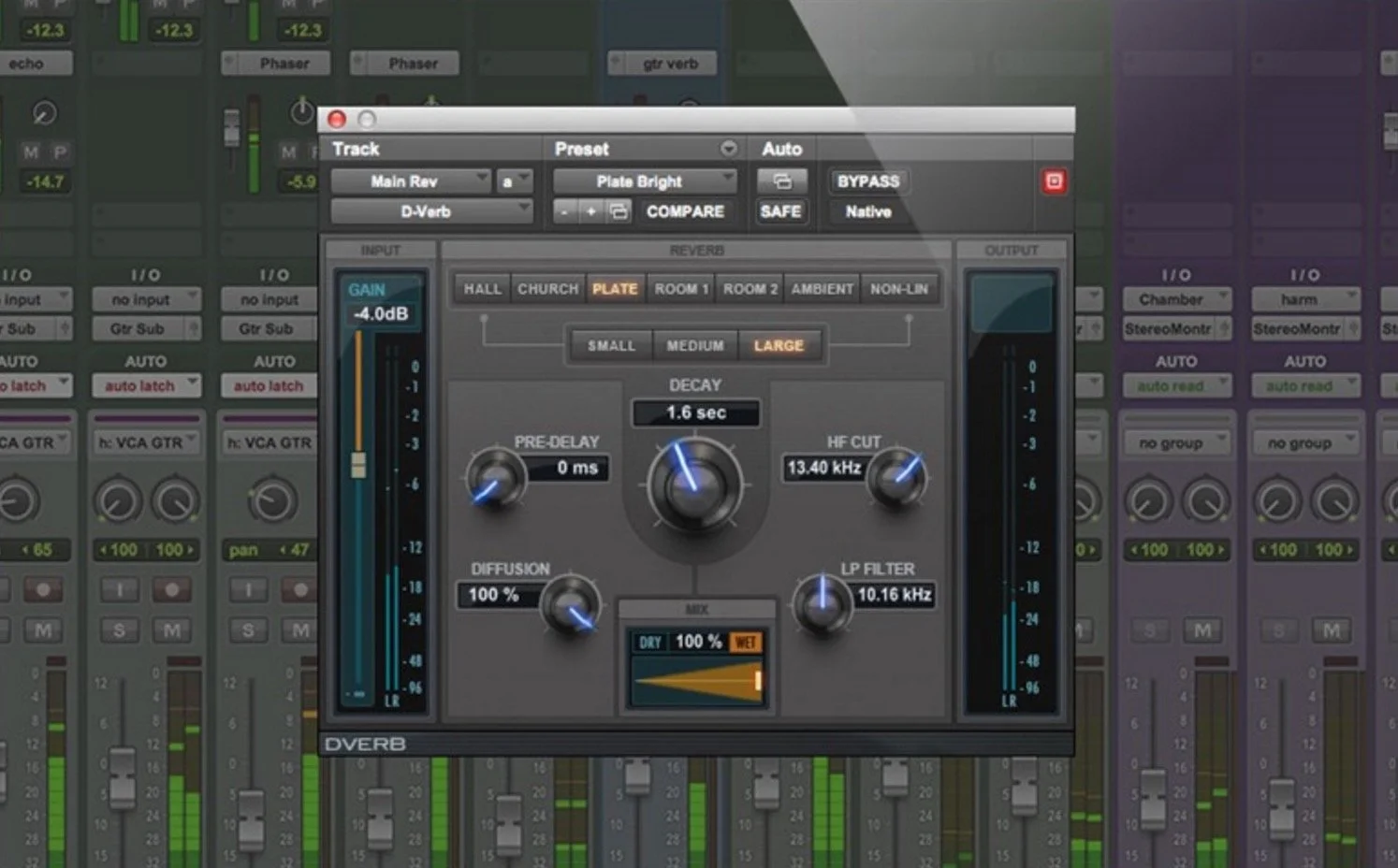Click the 10.16 kHz LP filter value field
The height and width of the screenshot is (868, 1398).
tap(894, 595)
